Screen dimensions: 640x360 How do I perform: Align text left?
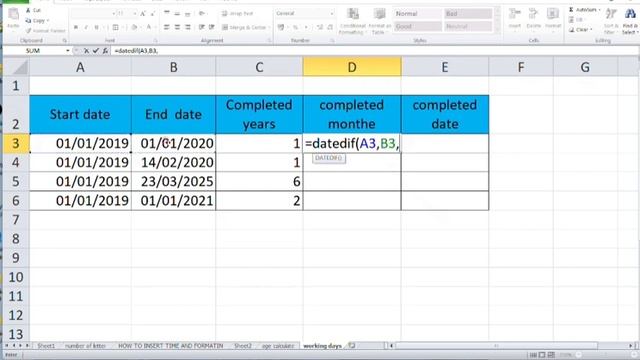click(x=167, y=27)
